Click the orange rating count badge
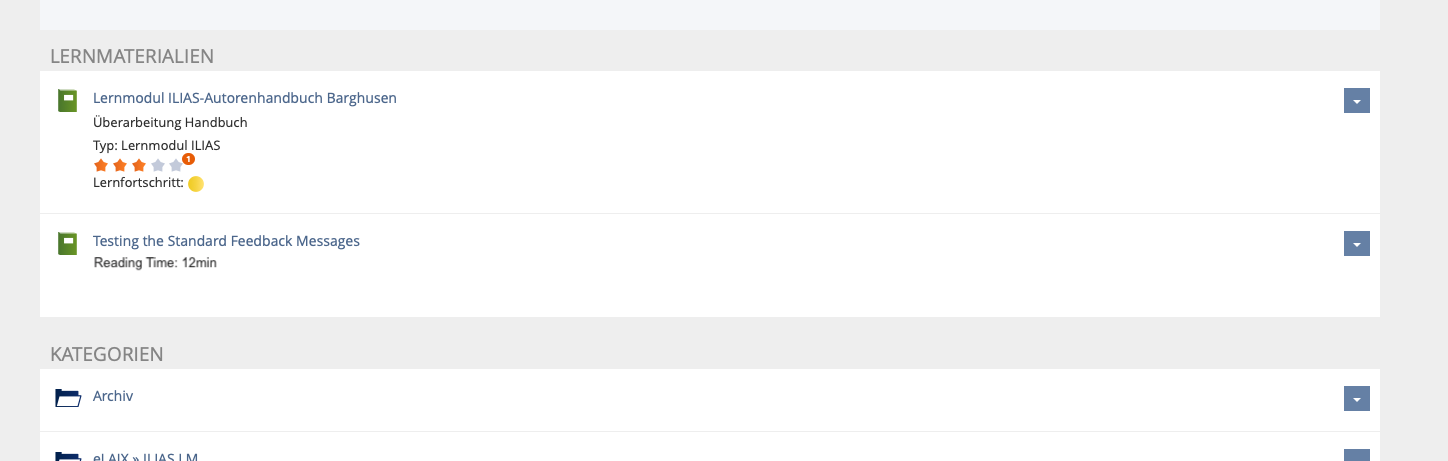The image size is (1448, 461). 188,159
